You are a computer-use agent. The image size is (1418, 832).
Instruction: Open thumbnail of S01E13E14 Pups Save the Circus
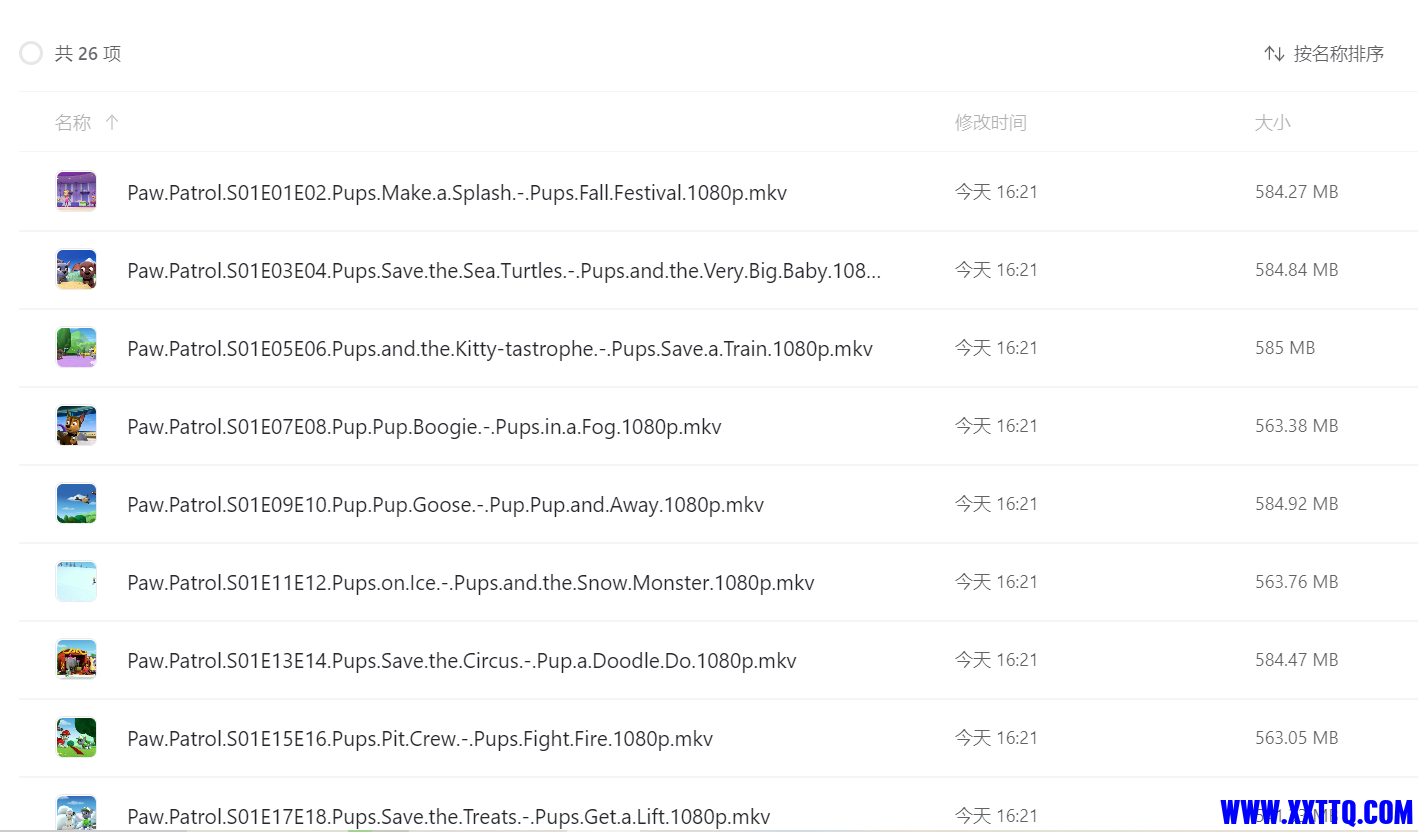click(x=76, y=659)
